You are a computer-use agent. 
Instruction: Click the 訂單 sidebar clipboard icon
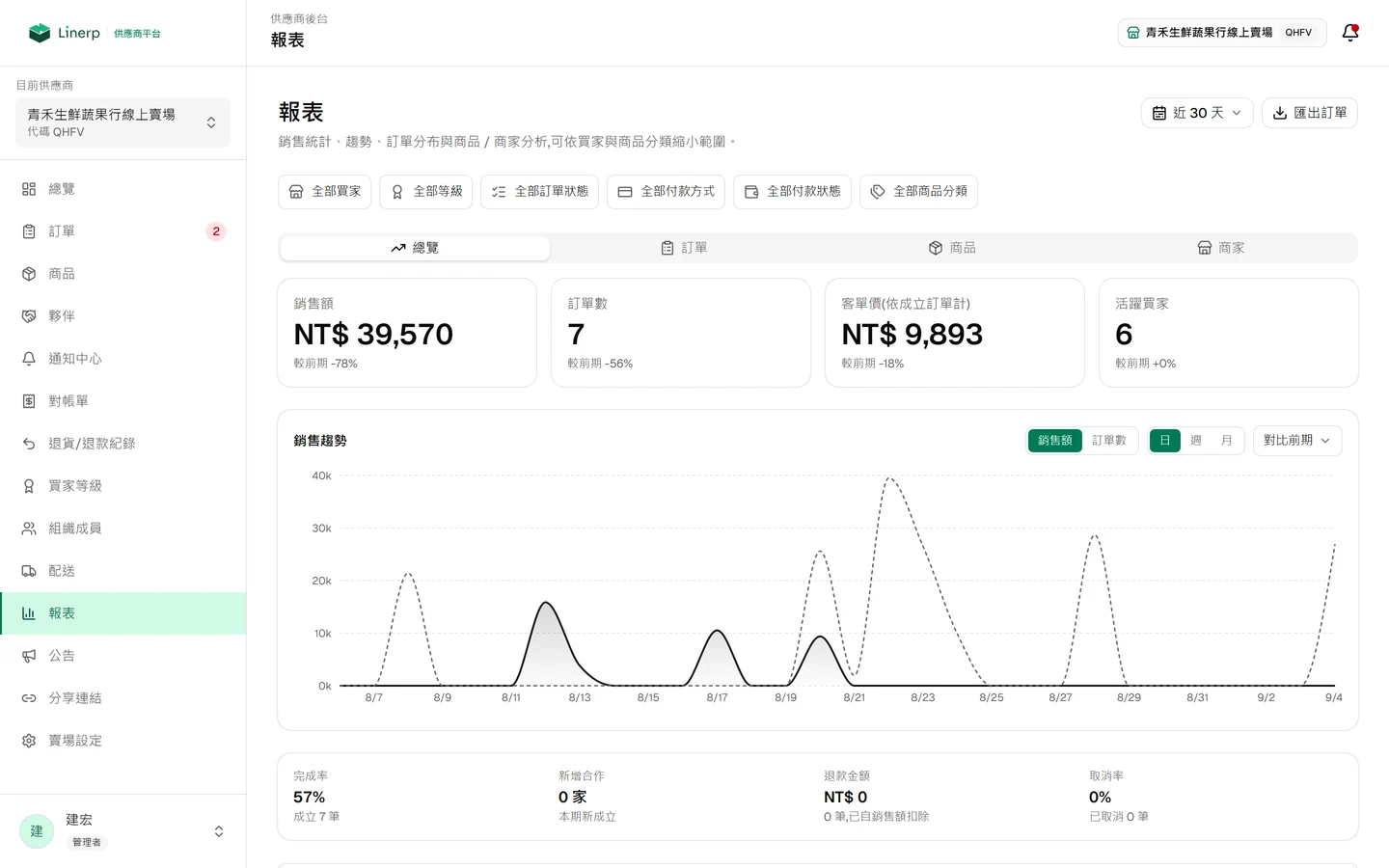tap(29, 231)
